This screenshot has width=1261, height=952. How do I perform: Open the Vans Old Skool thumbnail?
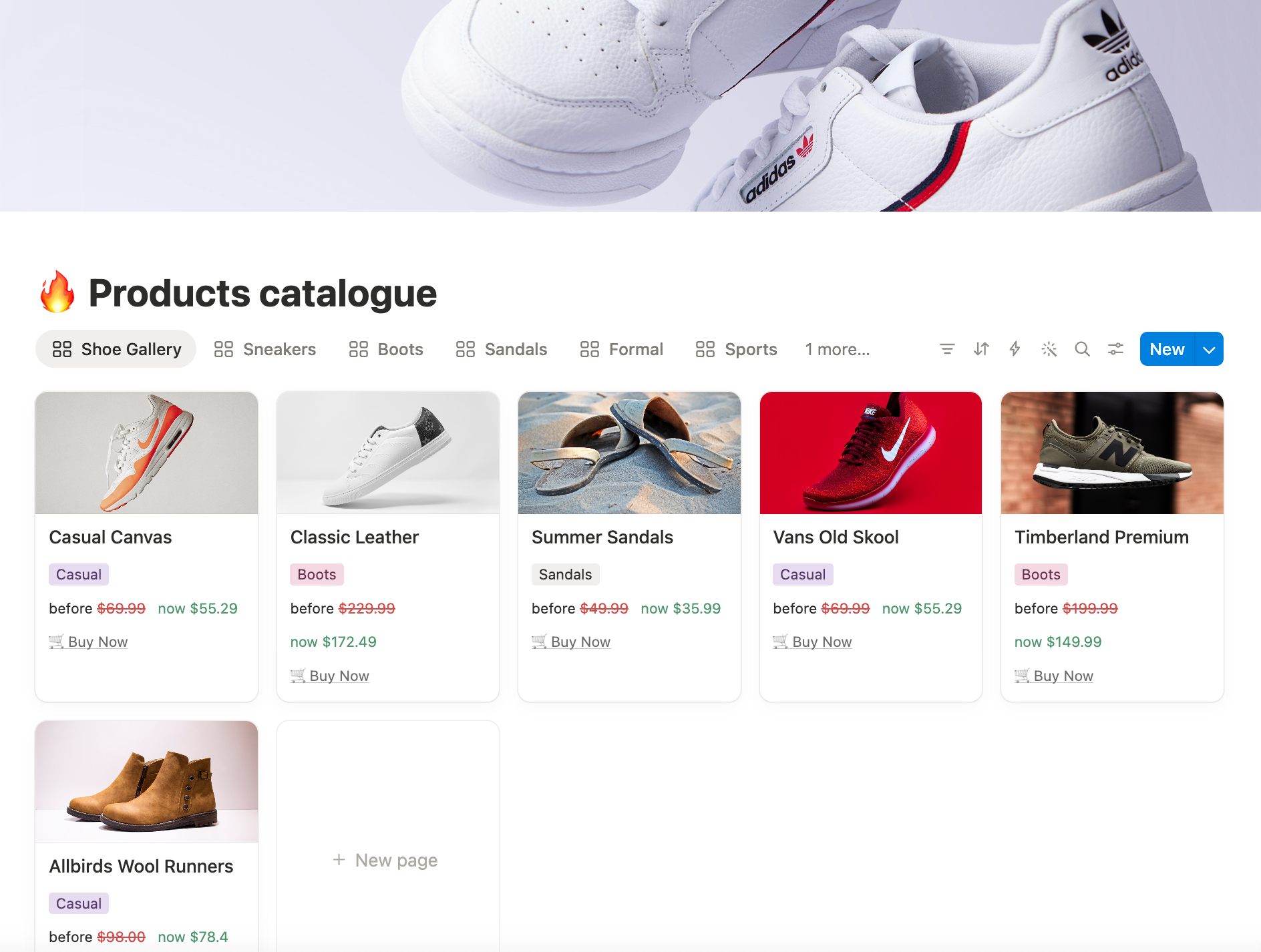[871, 453]
